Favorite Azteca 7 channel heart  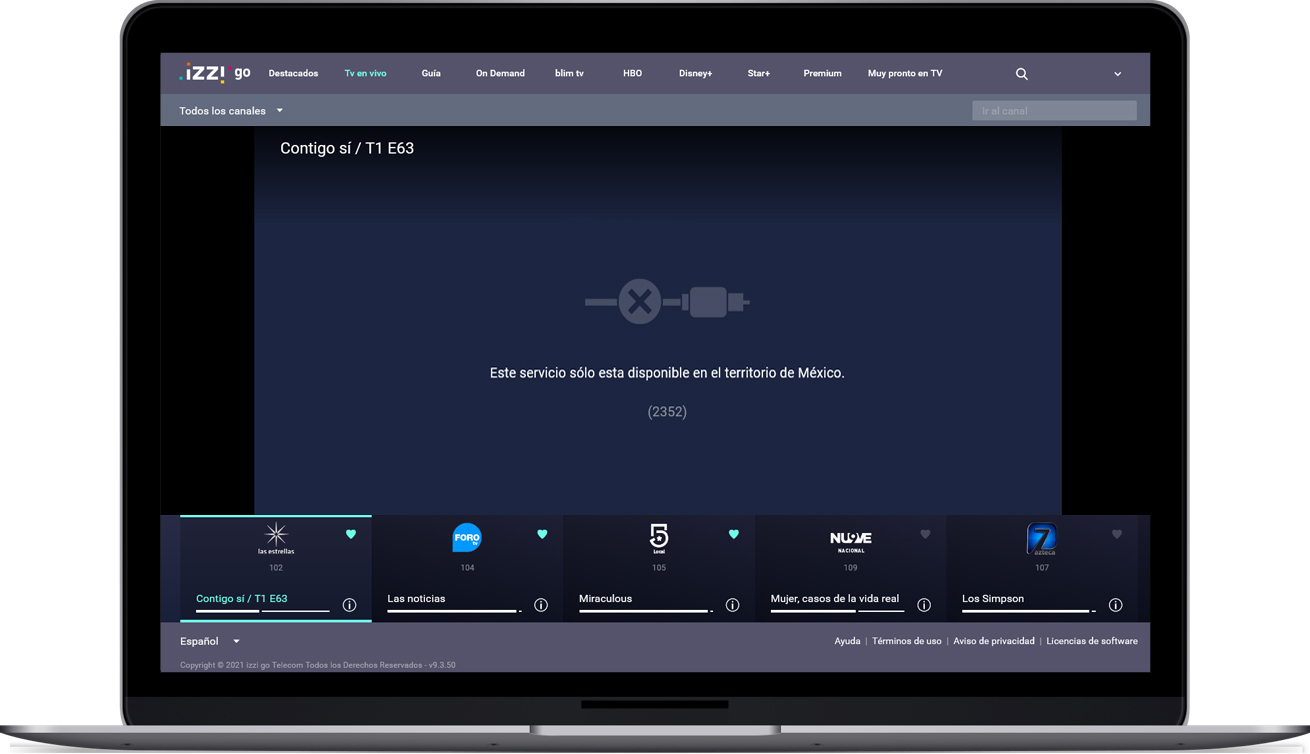tap(1117, 534)
